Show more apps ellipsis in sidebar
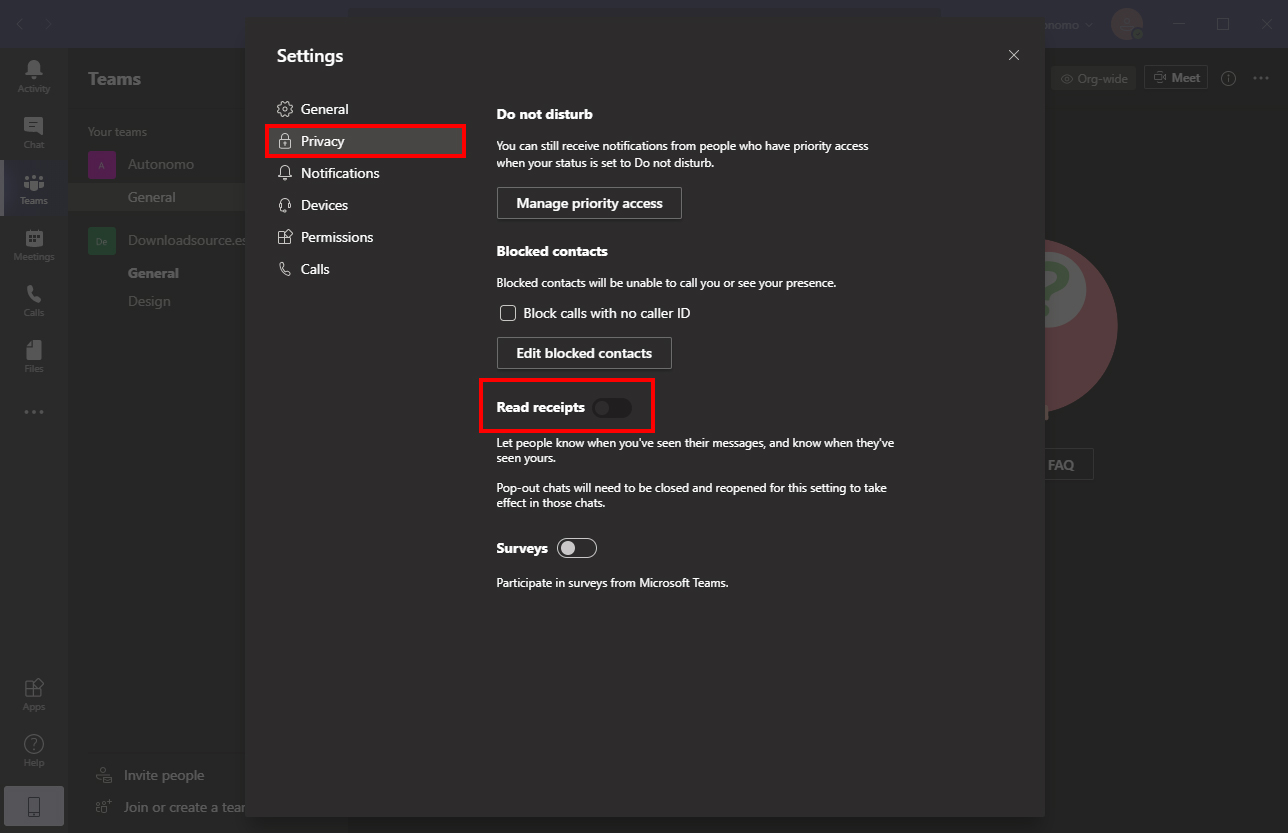 click(x=34, y=412)
